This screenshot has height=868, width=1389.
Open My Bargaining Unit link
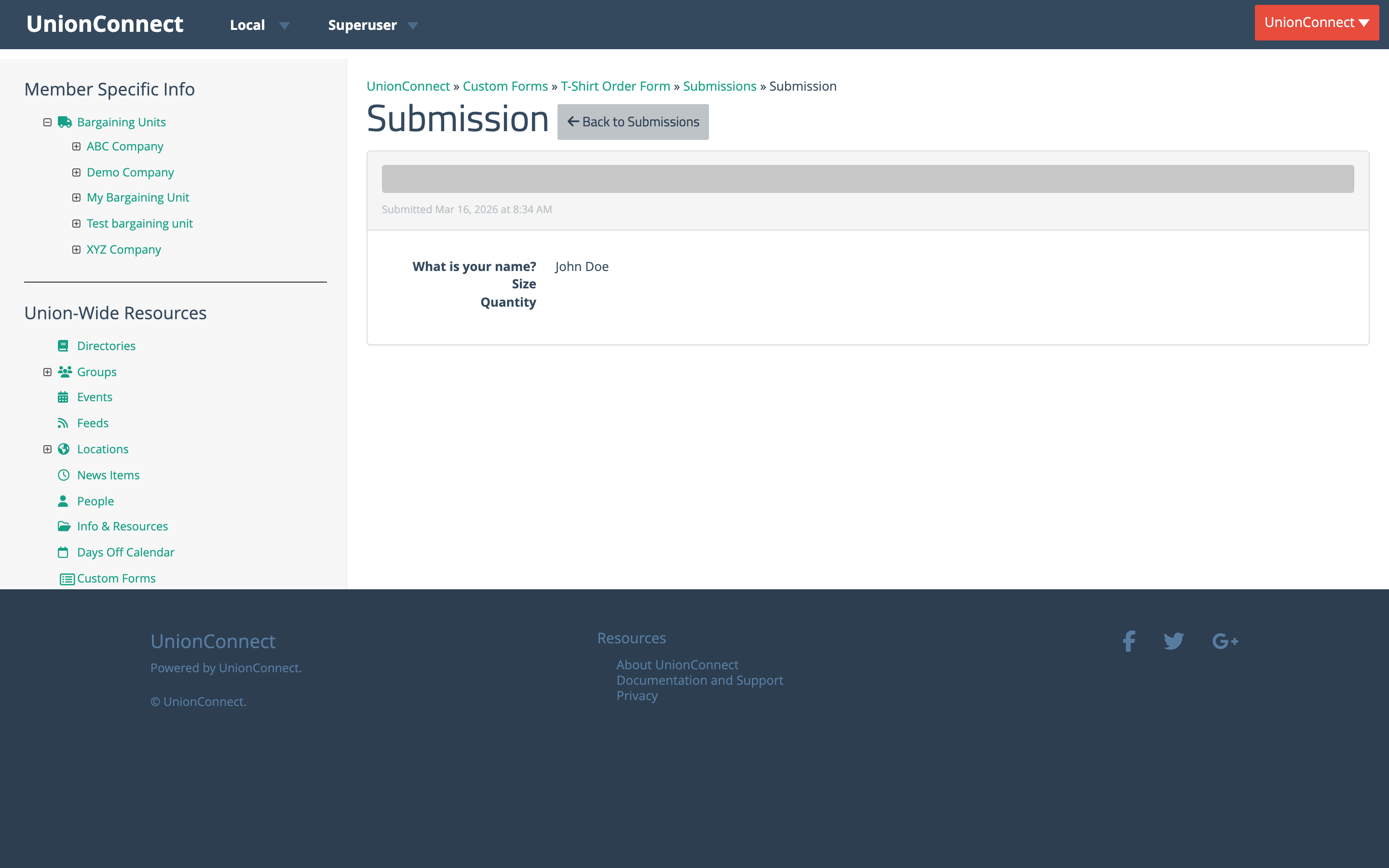138,198
